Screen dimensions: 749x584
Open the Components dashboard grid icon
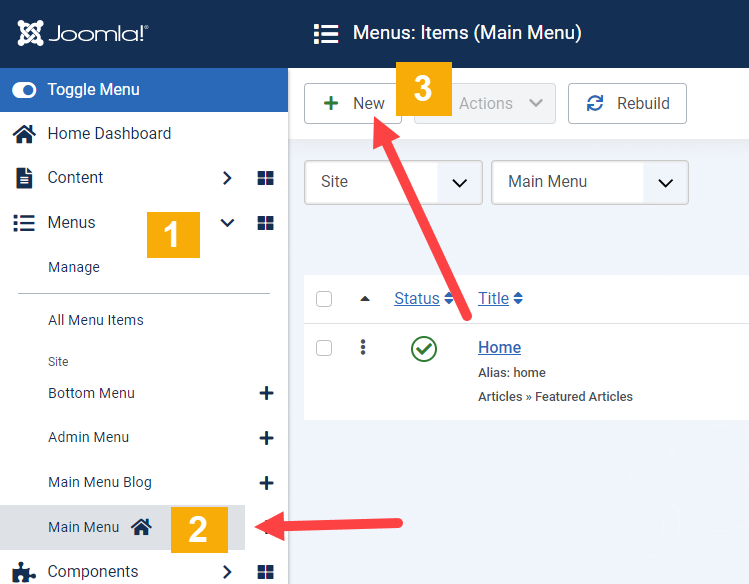point(266,572)
